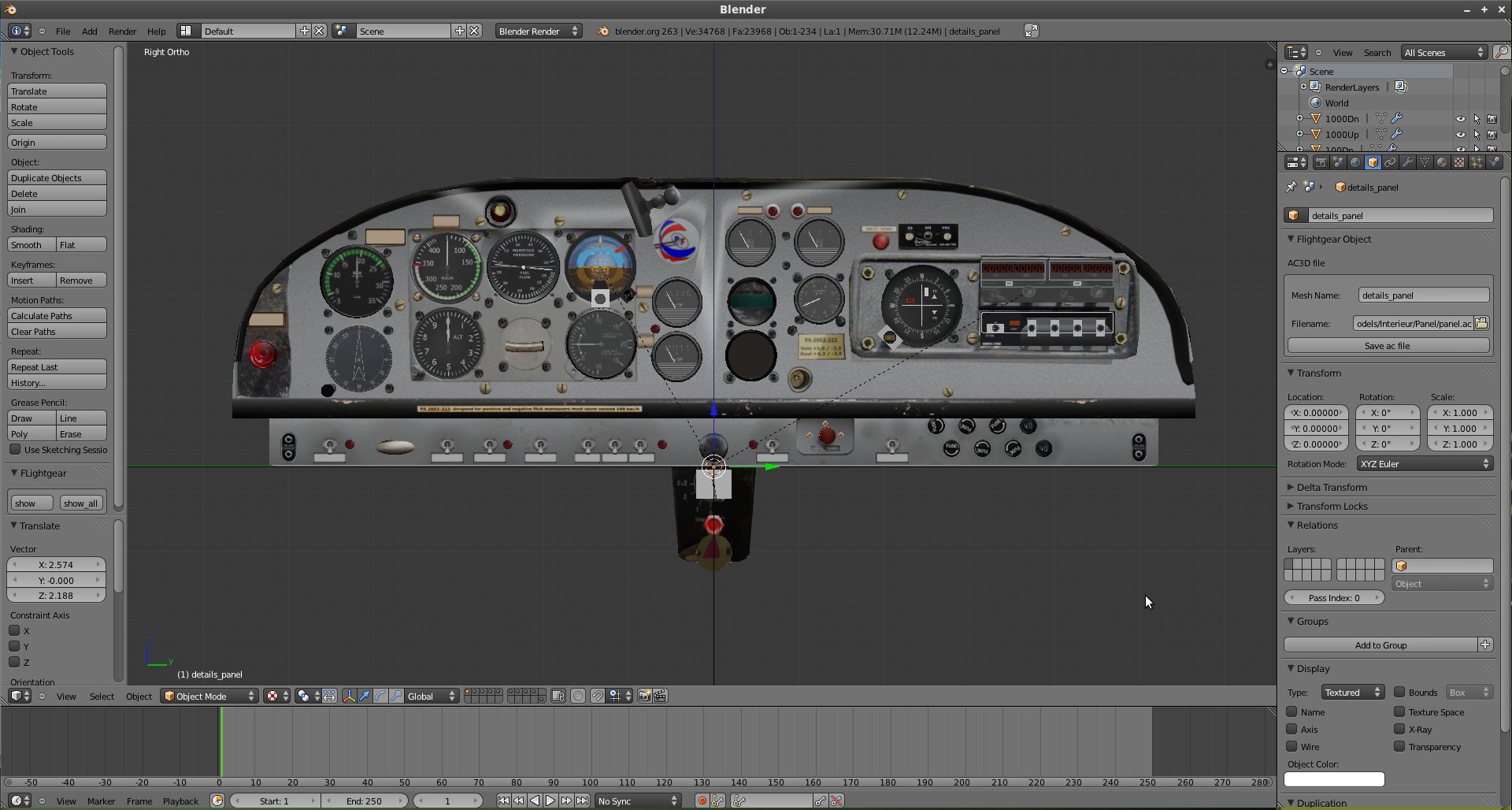Expand the Delta Transform panel
Screen dimensions: 1512x810
click(x=1332, y=487)
